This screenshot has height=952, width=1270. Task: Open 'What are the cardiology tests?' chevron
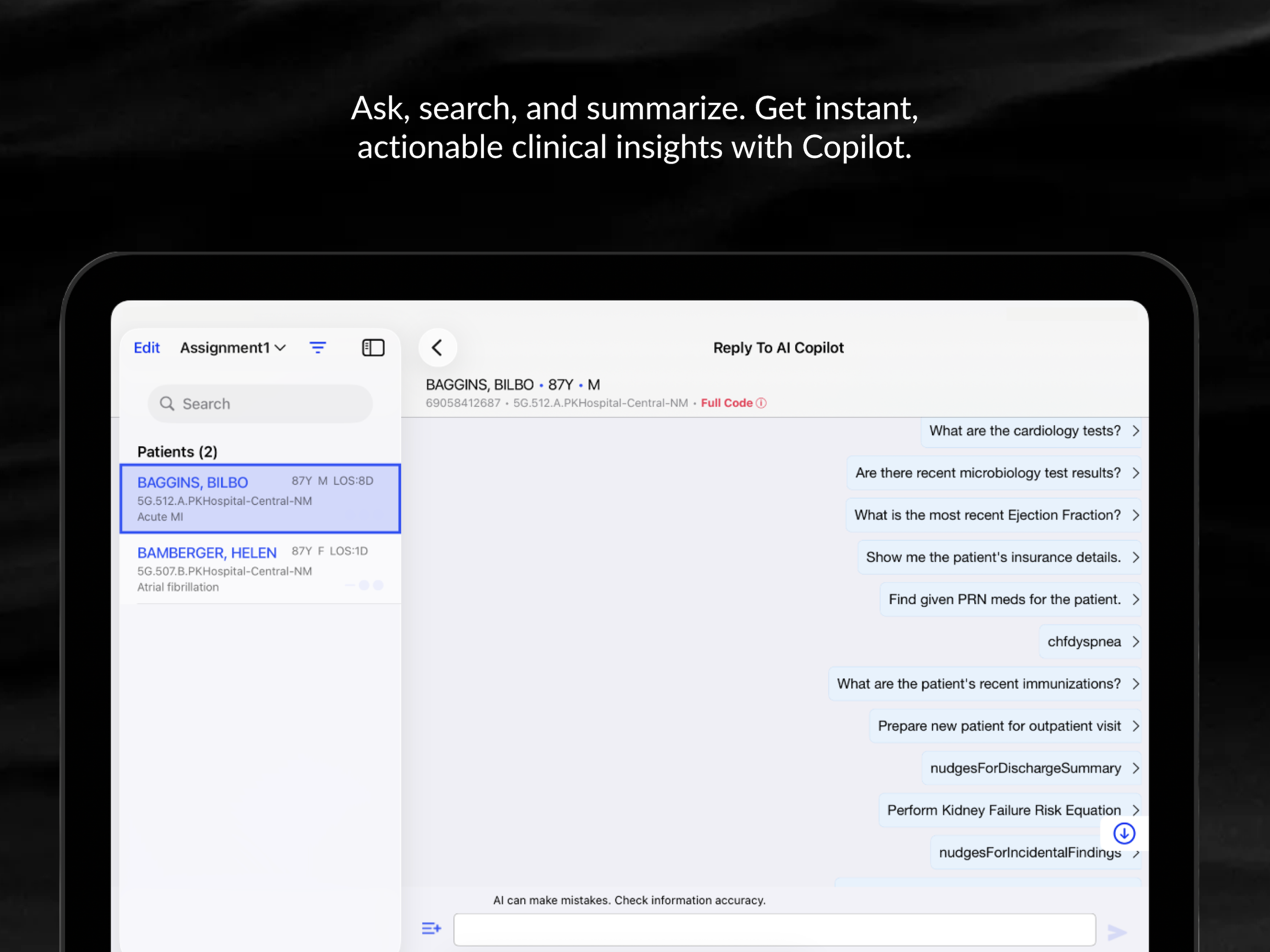point(1136,430)
